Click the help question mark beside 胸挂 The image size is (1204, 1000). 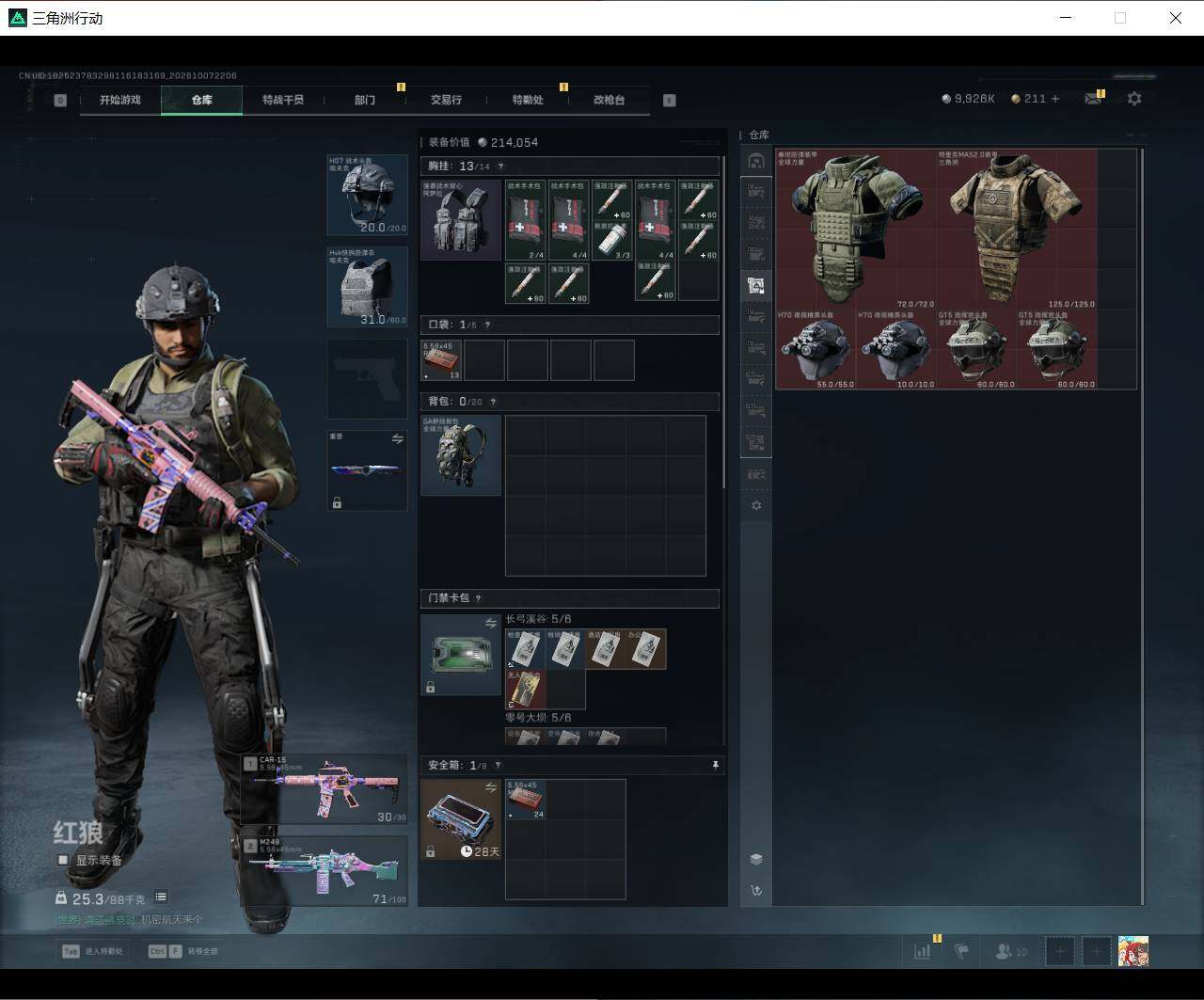[500, 167]
